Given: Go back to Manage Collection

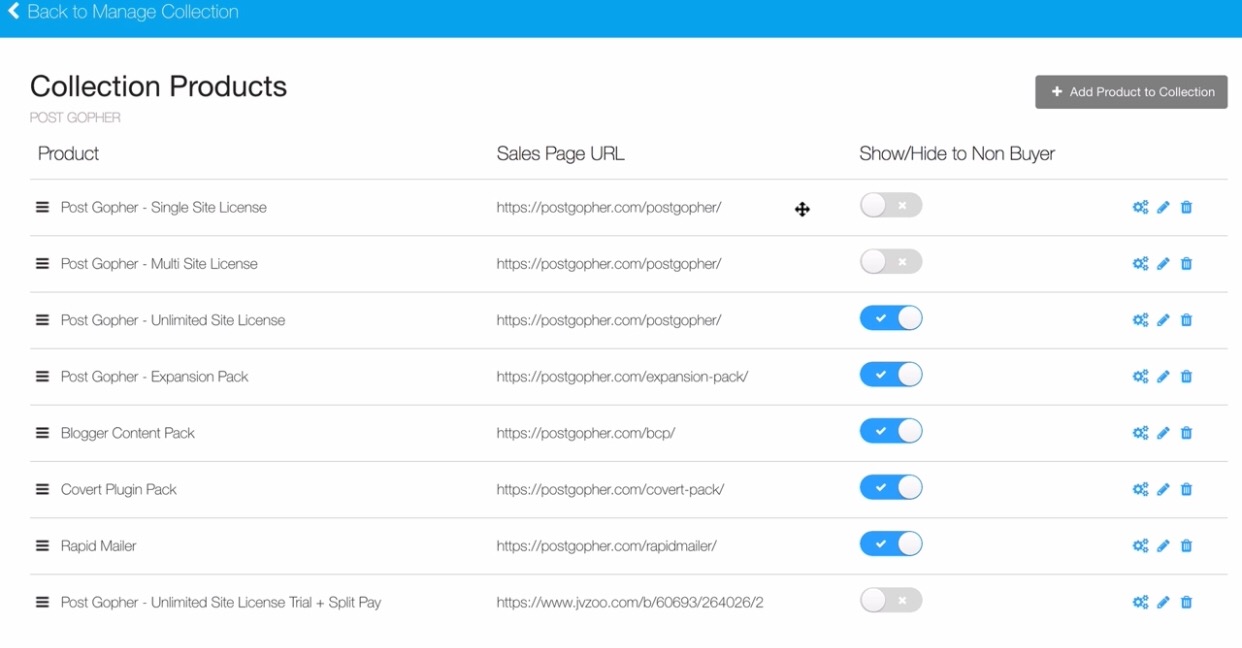Looking at the screenshot, I should (123, 13).
